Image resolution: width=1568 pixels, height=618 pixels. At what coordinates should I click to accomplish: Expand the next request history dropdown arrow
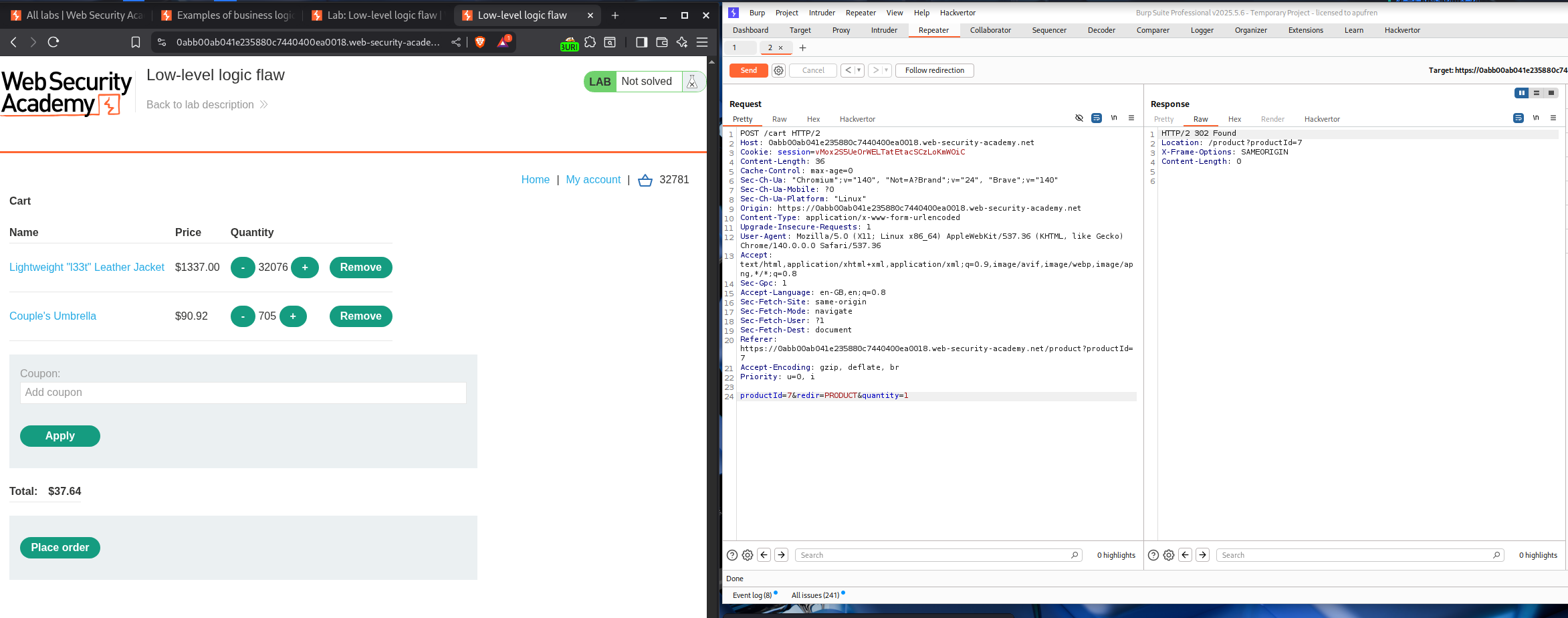tap(887, 70)
